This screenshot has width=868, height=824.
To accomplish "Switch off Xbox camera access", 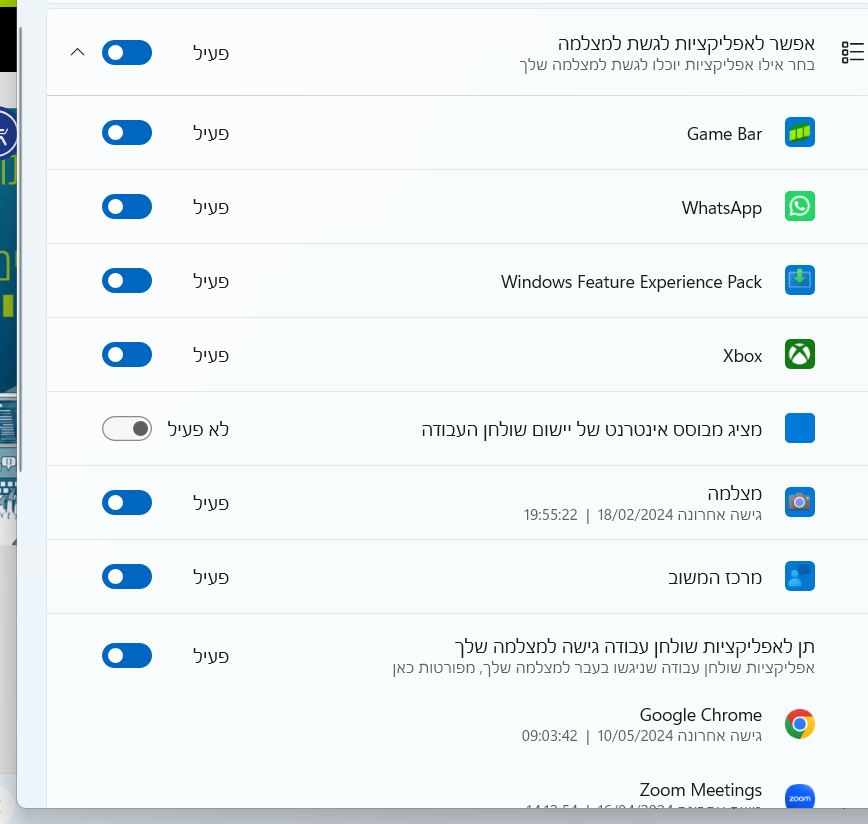I will [x=127, y=355].
